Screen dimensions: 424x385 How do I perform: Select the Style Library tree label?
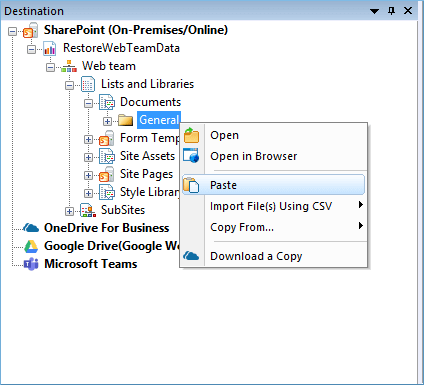click(x=150, y=192)
